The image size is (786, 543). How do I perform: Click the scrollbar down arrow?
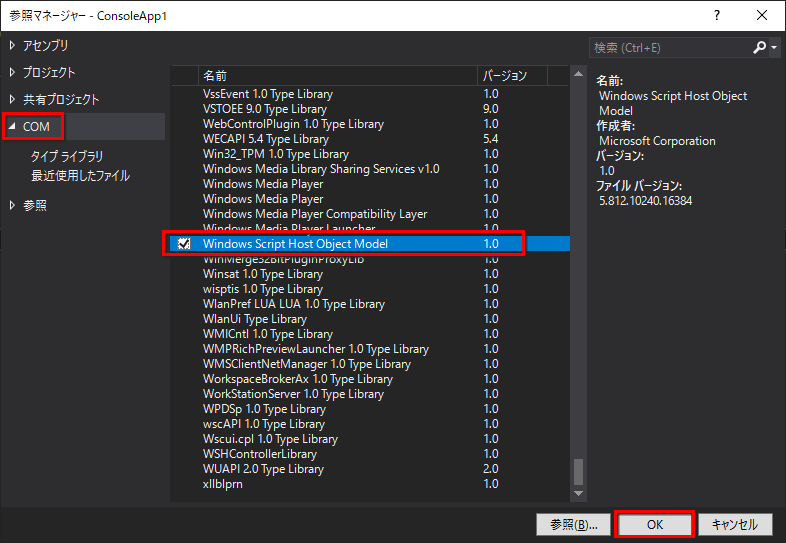(578, 493)
